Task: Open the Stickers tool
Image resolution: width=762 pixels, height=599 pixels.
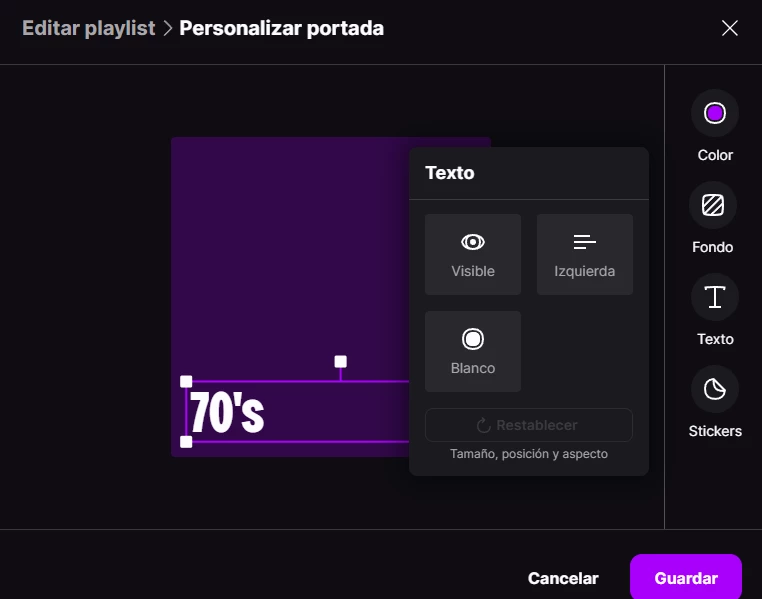Action: [x=714, y=389]
